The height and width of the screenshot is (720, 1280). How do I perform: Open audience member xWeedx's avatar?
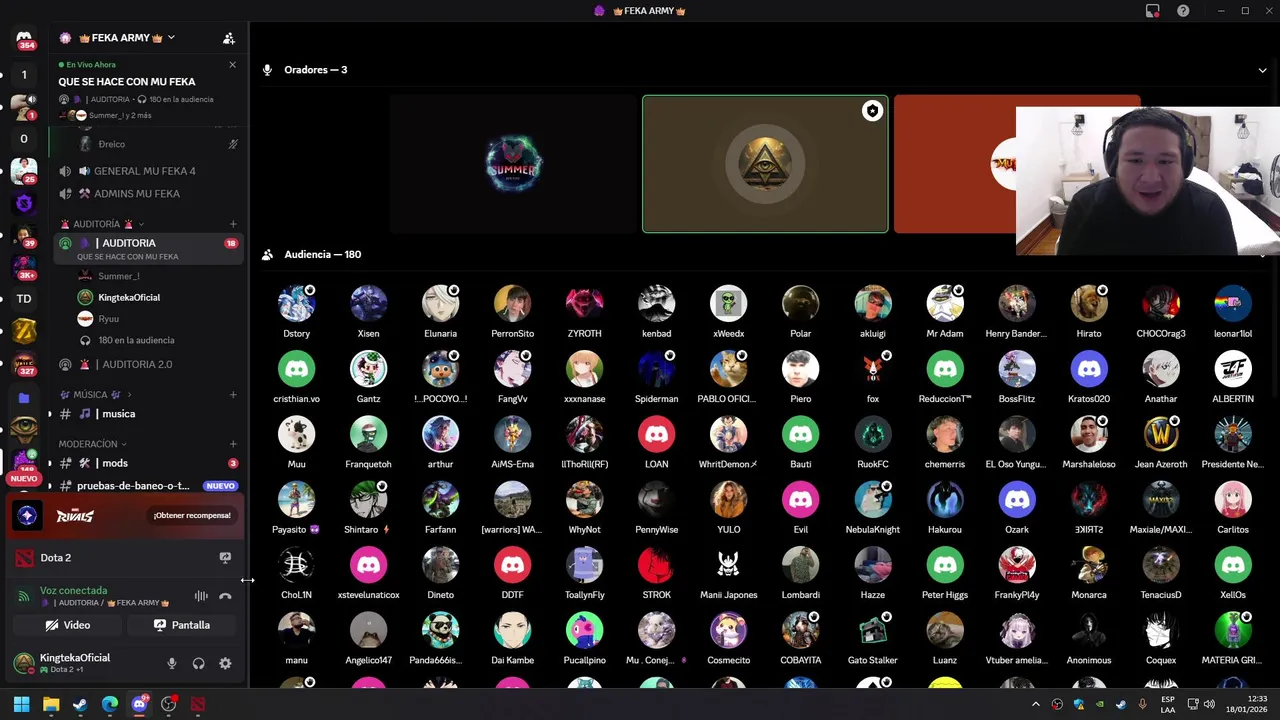pyautogui.click(x=728, y=304)
